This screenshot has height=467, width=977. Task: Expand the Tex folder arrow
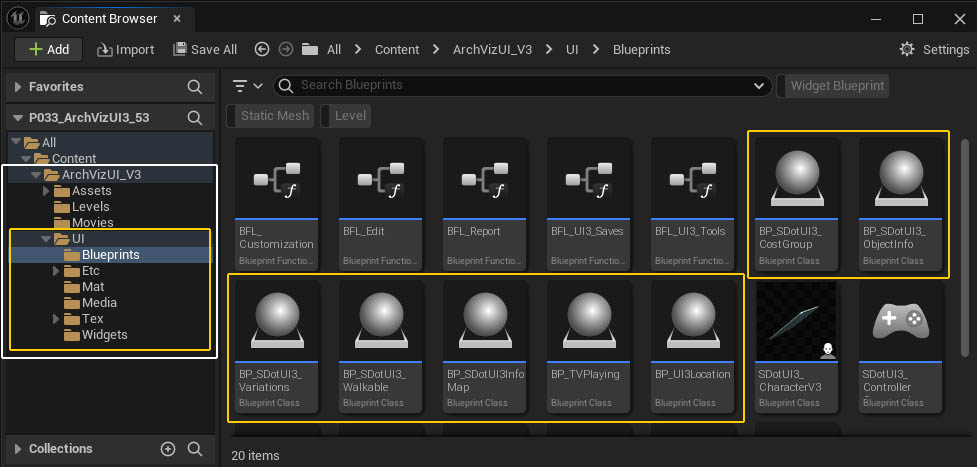click(56, 319)
